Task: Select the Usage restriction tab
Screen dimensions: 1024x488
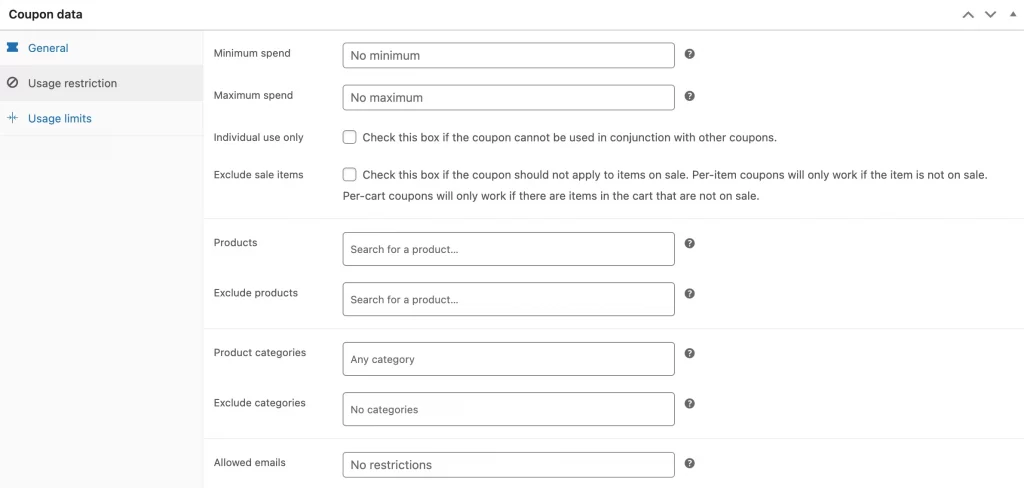Action: [x=101, y=83]
